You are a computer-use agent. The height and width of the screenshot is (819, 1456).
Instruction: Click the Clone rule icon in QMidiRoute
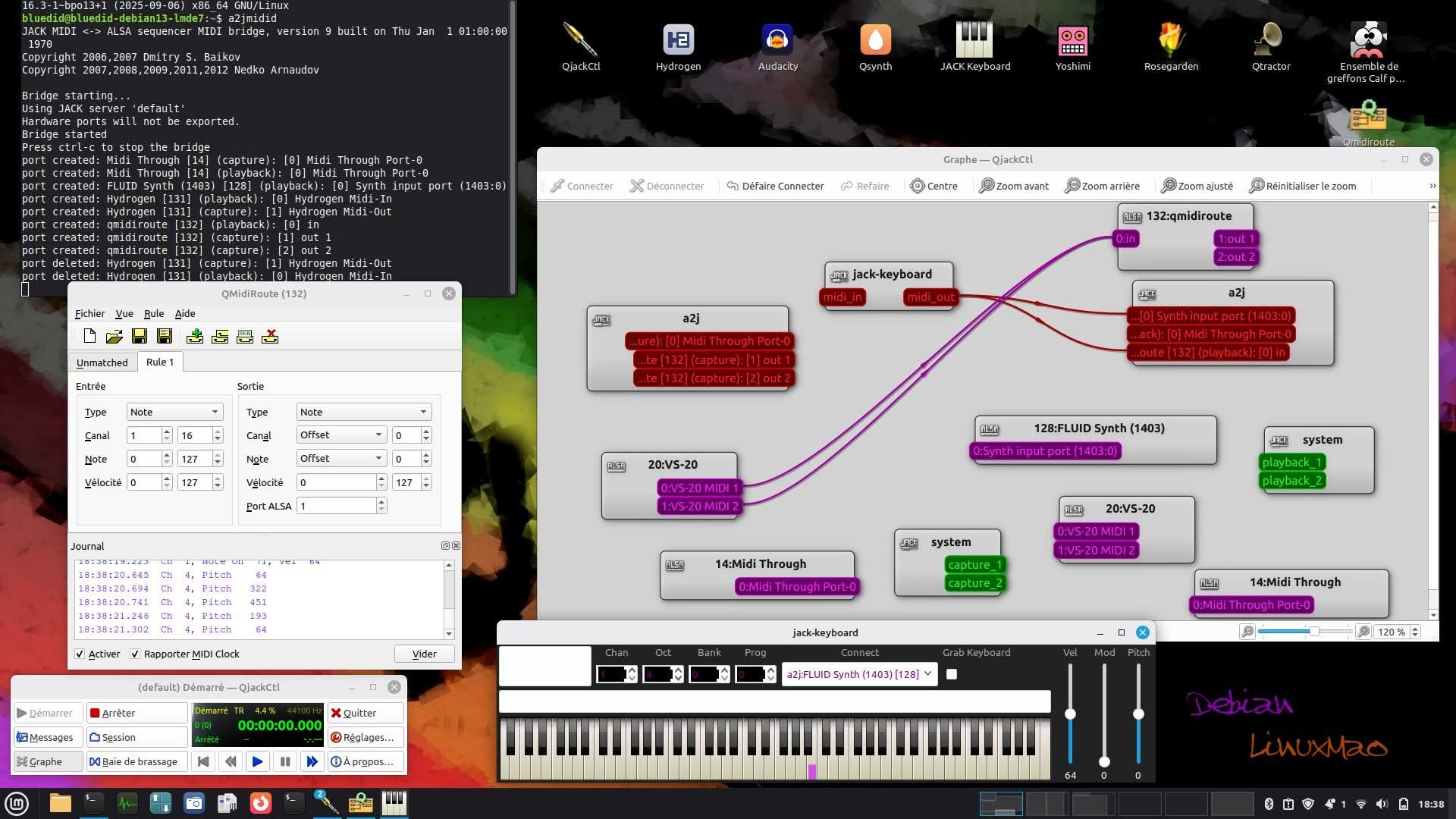click(220, 337)
